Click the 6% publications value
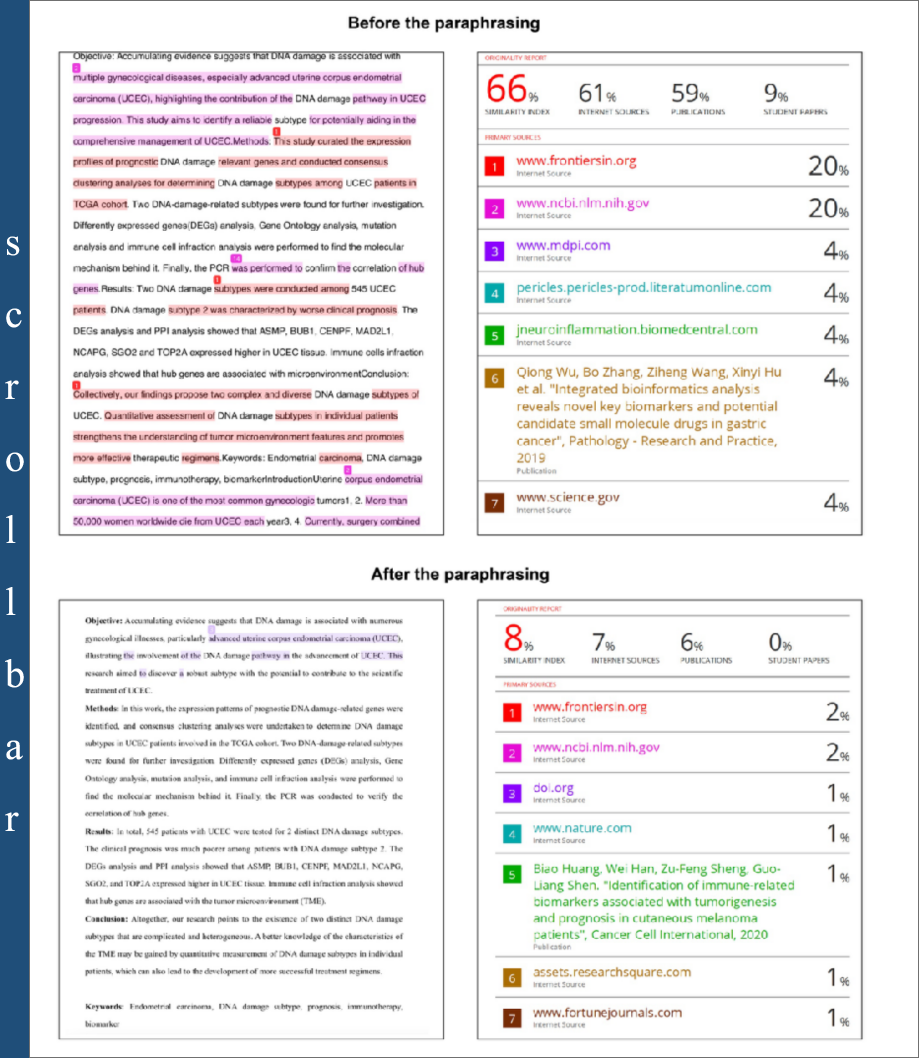The width and height of the screenshot is (919, 1058). point(692,642)
